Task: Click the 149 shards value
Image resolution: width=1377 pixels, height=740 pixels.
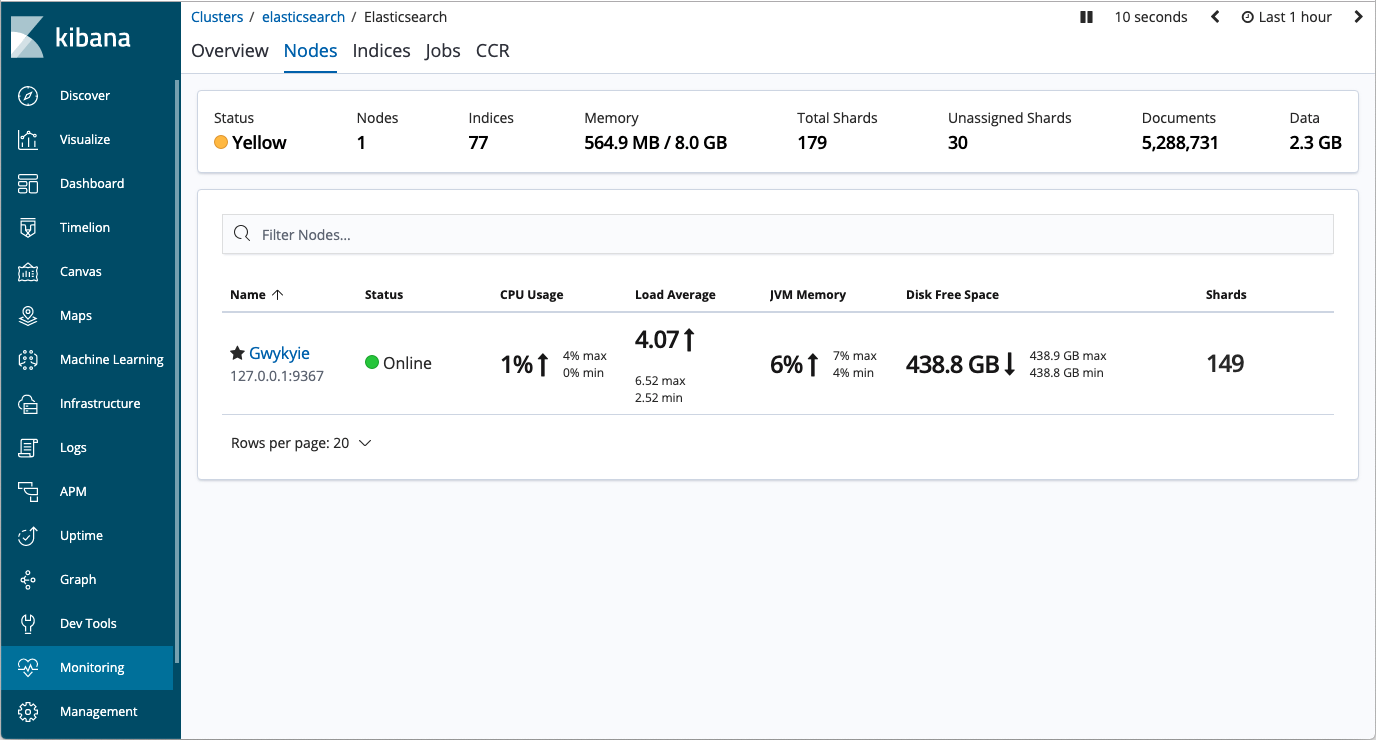Action: [1225, 364]
